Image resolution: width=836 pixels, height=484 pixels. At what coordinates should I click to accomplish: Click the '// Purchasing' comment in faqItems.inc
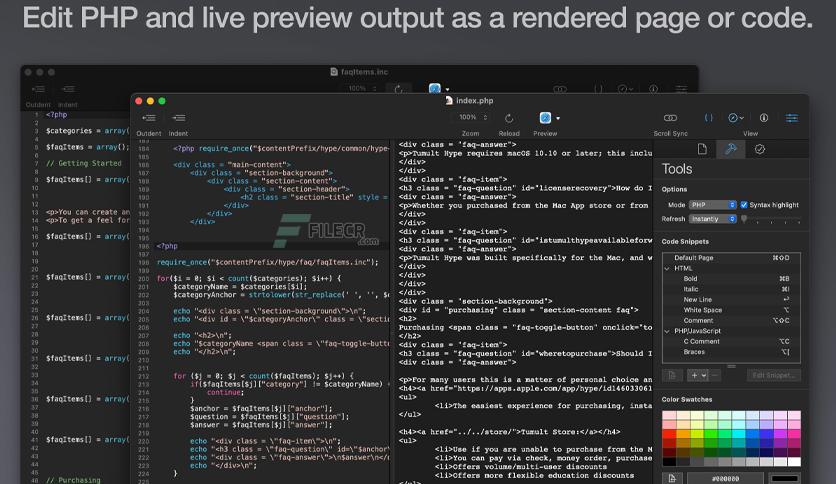coord(73,480)
